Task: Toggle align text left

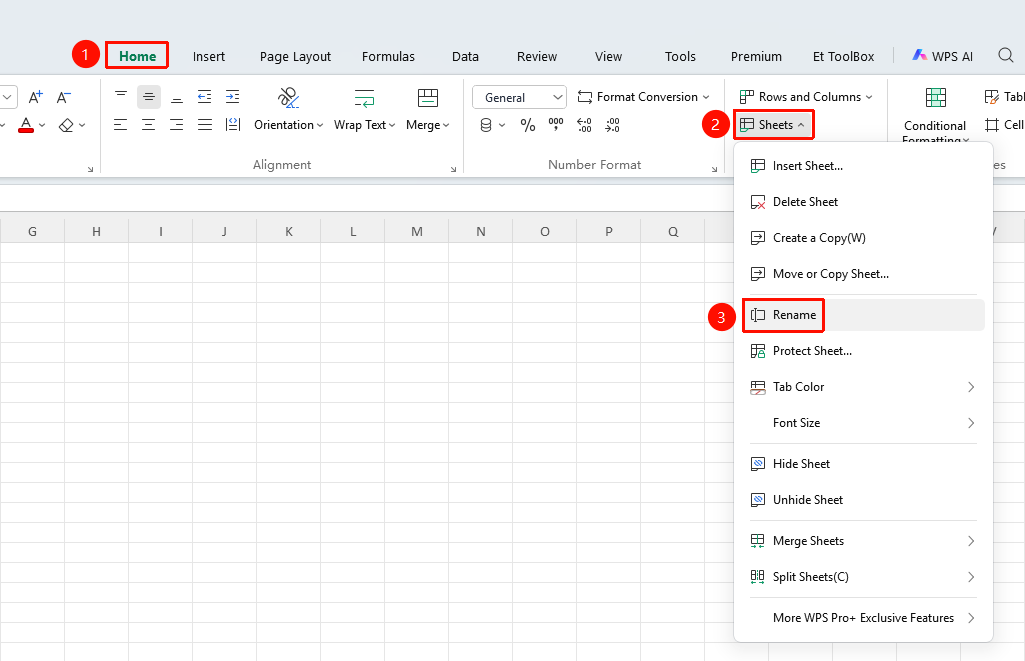Action: coord(121,125)
